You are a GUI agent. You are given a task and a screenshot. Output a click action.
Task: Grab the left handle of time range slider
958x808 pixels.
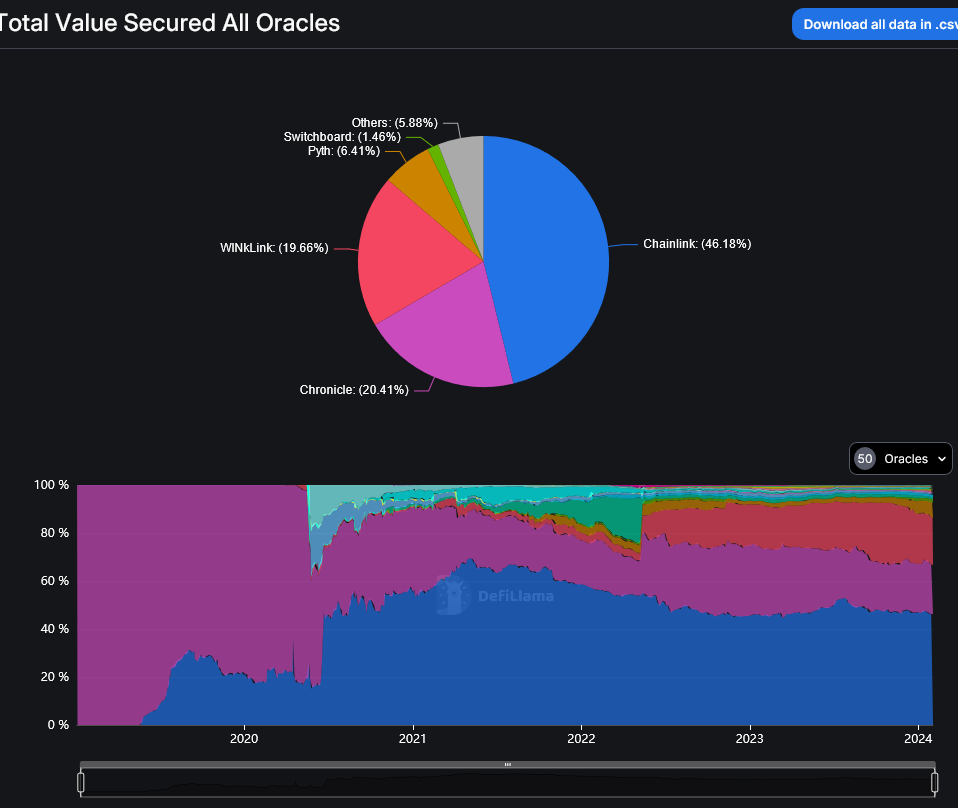[x=81, y=782]
